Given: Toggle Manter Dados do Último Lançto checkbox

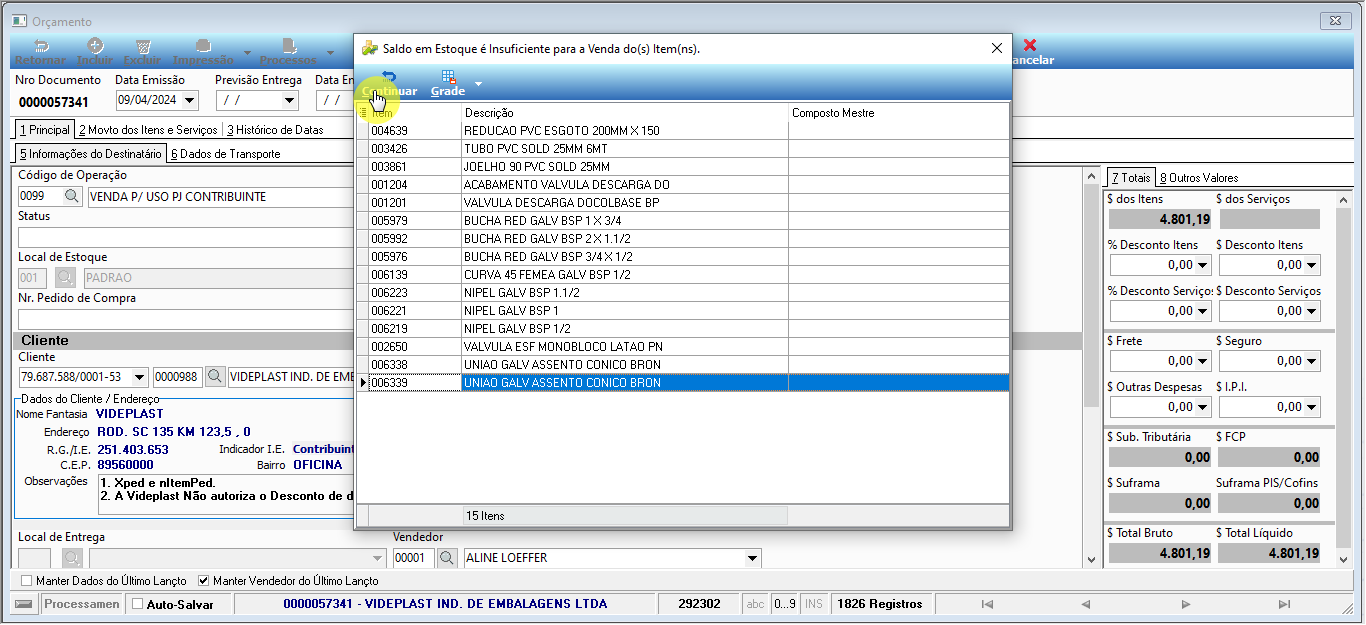Looking at the screenshot, I should coord(27,581).
